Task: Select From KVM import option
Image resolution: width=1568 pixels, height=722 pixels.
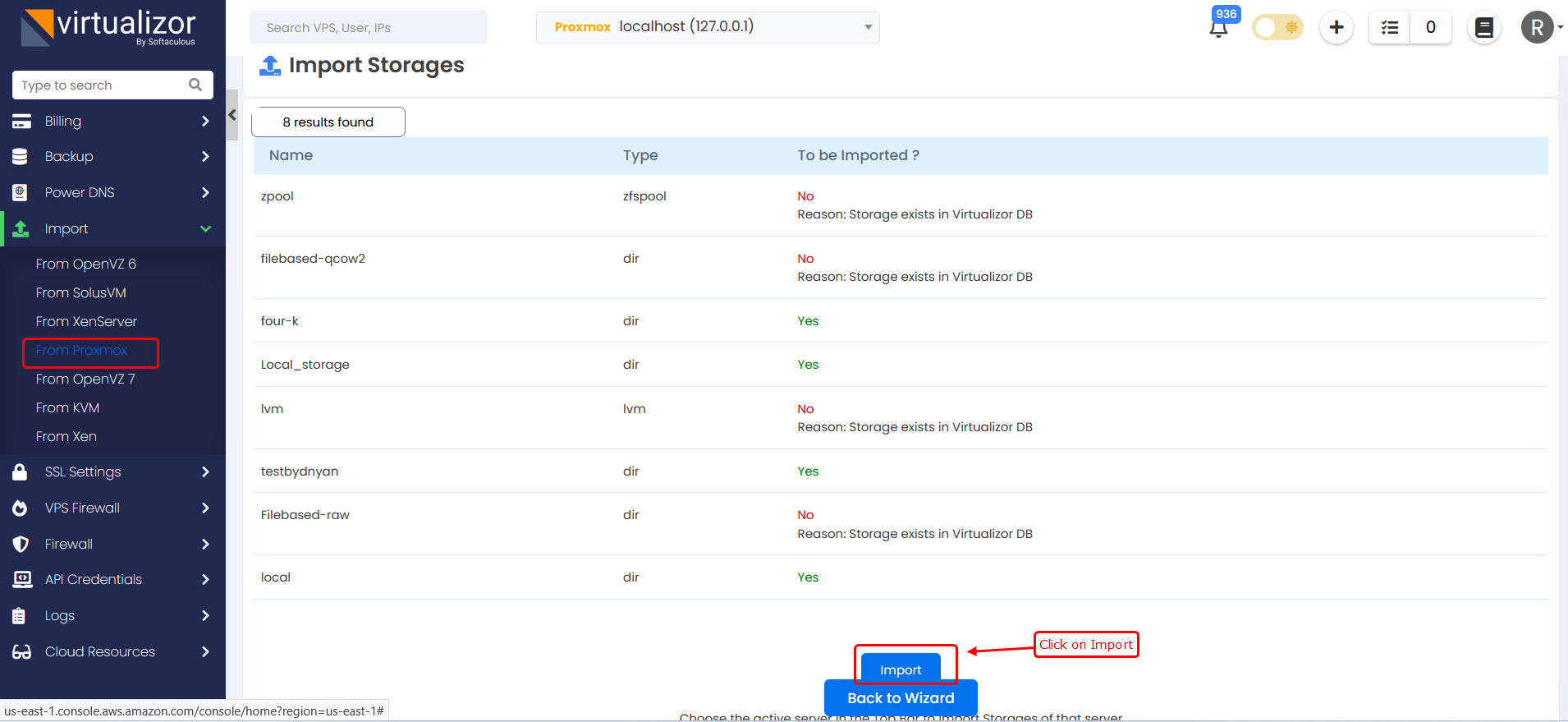Action: (67, 407)
